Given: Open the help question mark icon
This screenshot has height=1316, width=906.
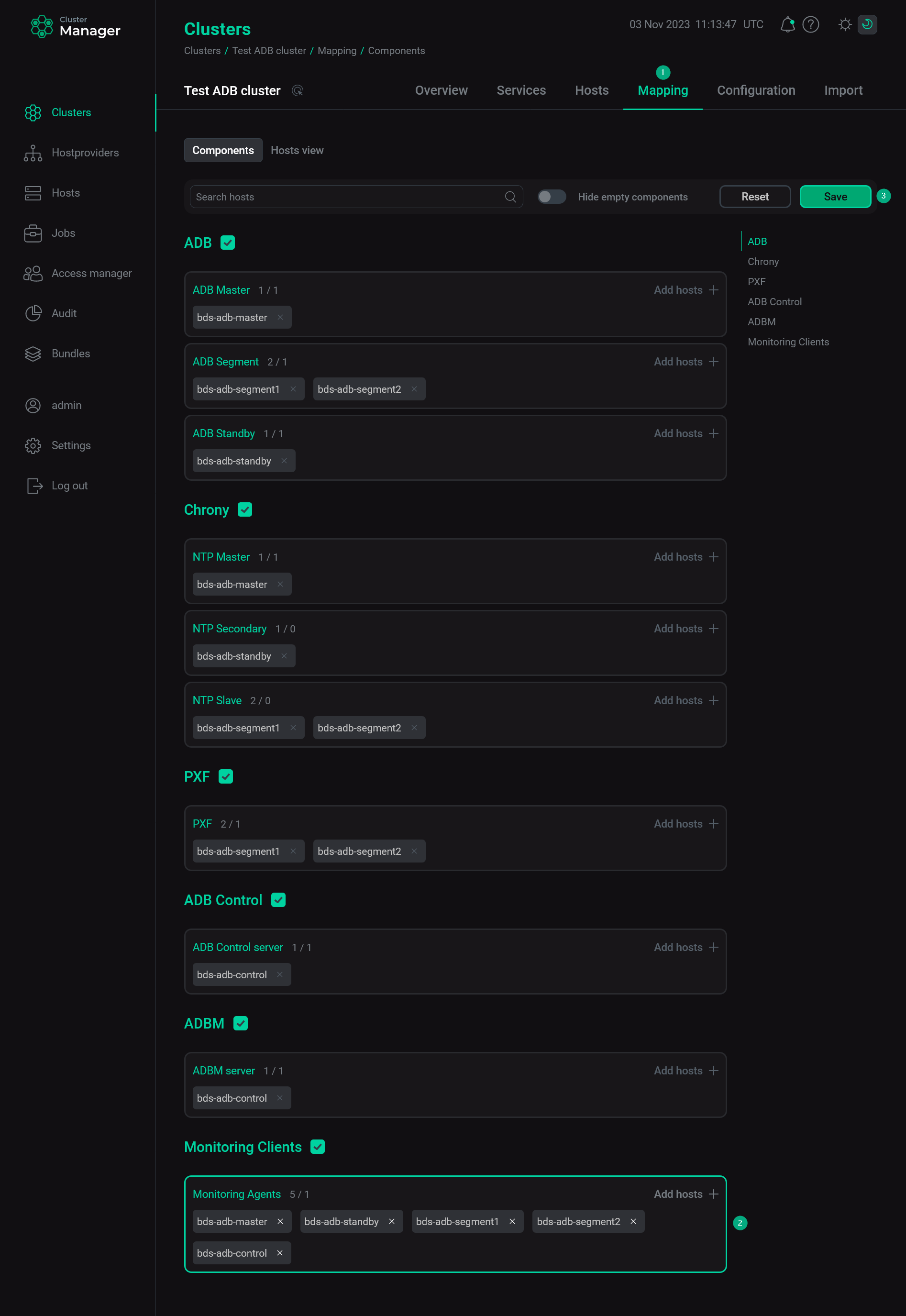Looking at the screenshot, I should click(x=810, y=24).
